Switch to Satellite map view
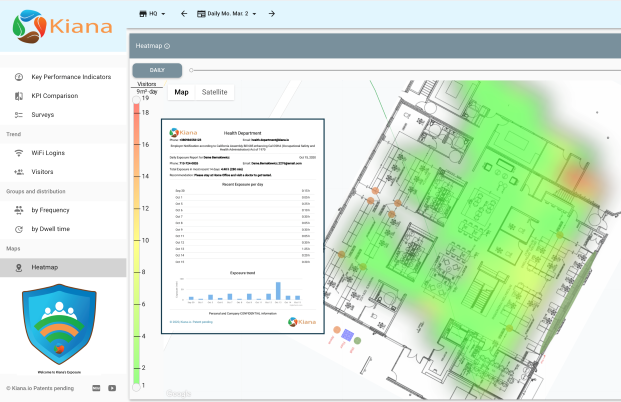Screen dimensions: 621x402 pyautogui.click(x=214, y=92)
